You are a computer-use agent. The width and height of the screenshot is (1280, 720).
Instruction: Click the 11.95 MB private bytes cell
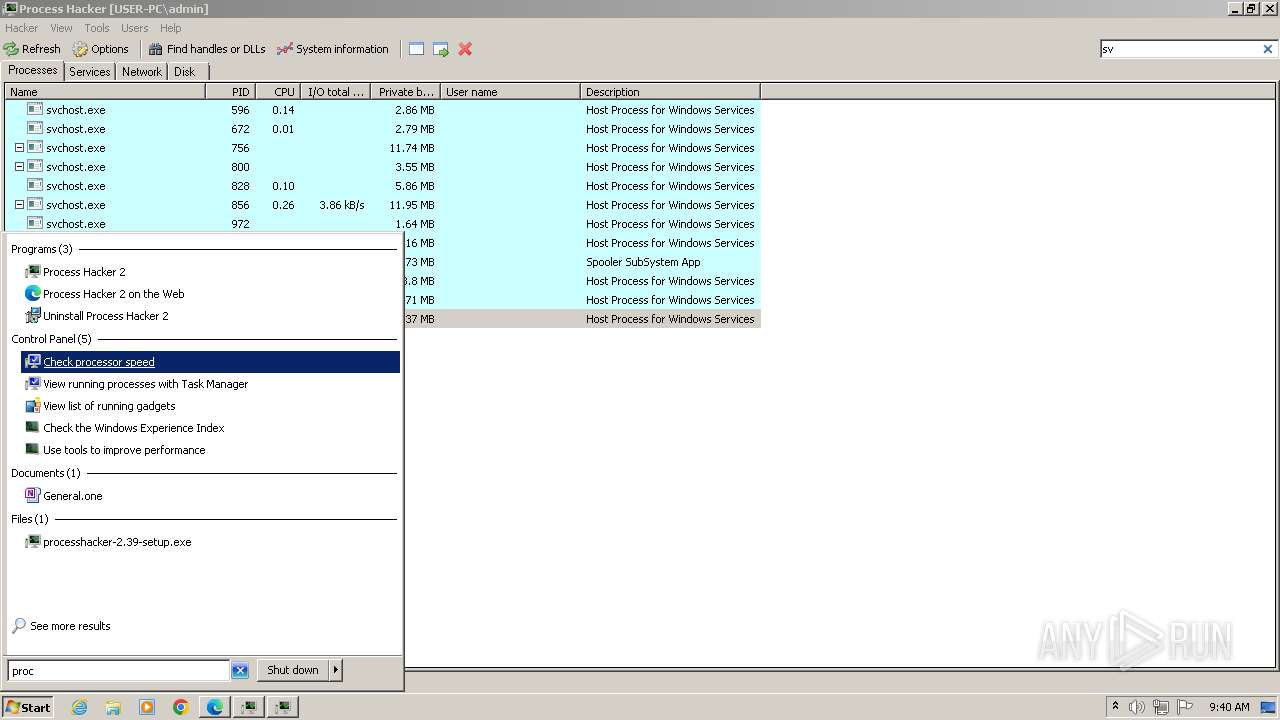(x=412, y=205)
